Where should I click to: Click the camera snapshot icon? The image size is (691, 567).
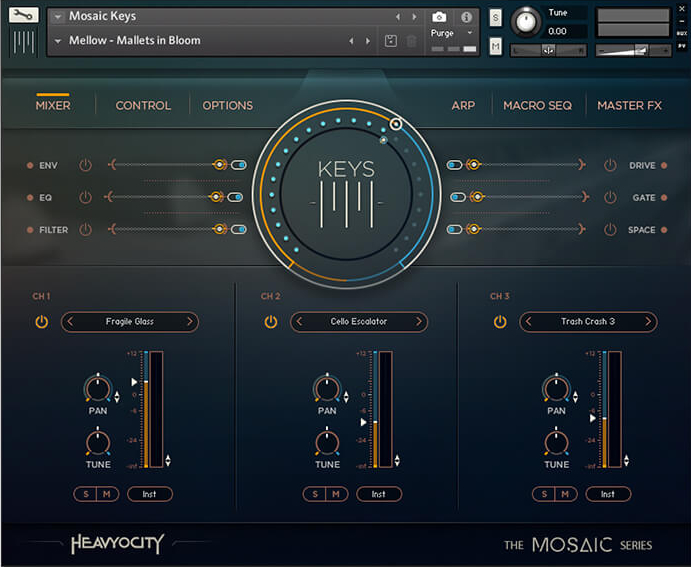click(439, 17)
